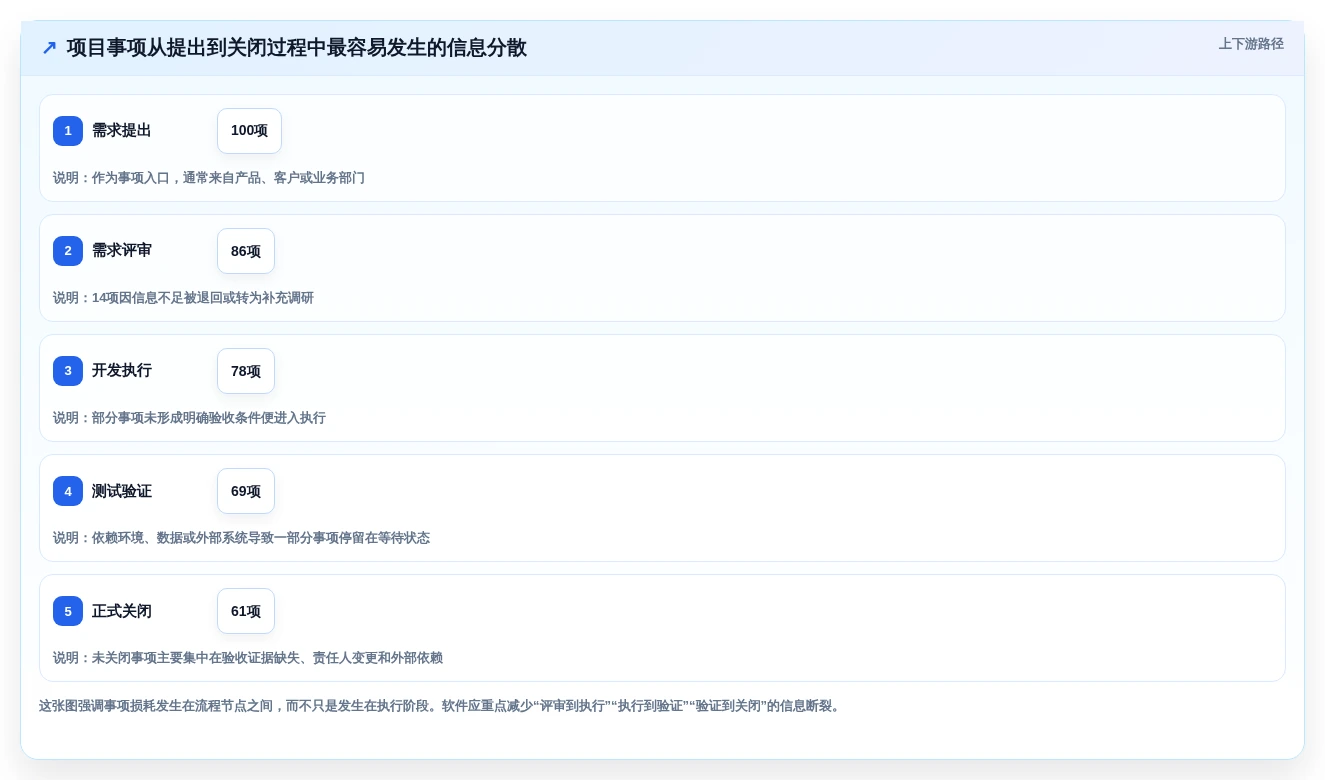Image resolution: width=1325 pixels, height=780 pixels.
Task: Click the note about 未形成明确验收条件
Action: pos(189,418)
